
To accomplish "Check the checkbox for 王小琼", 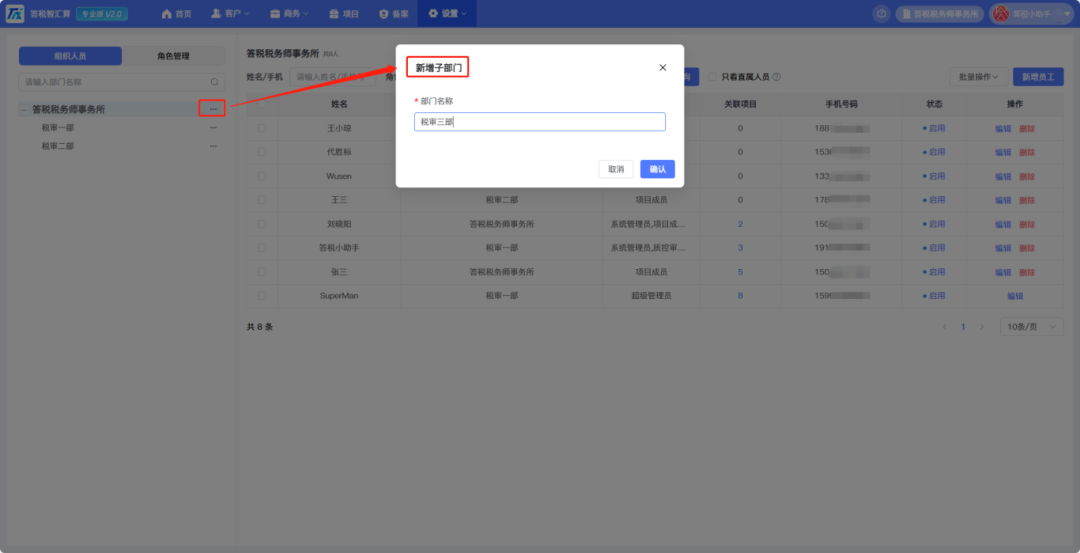I will point(262,128).
